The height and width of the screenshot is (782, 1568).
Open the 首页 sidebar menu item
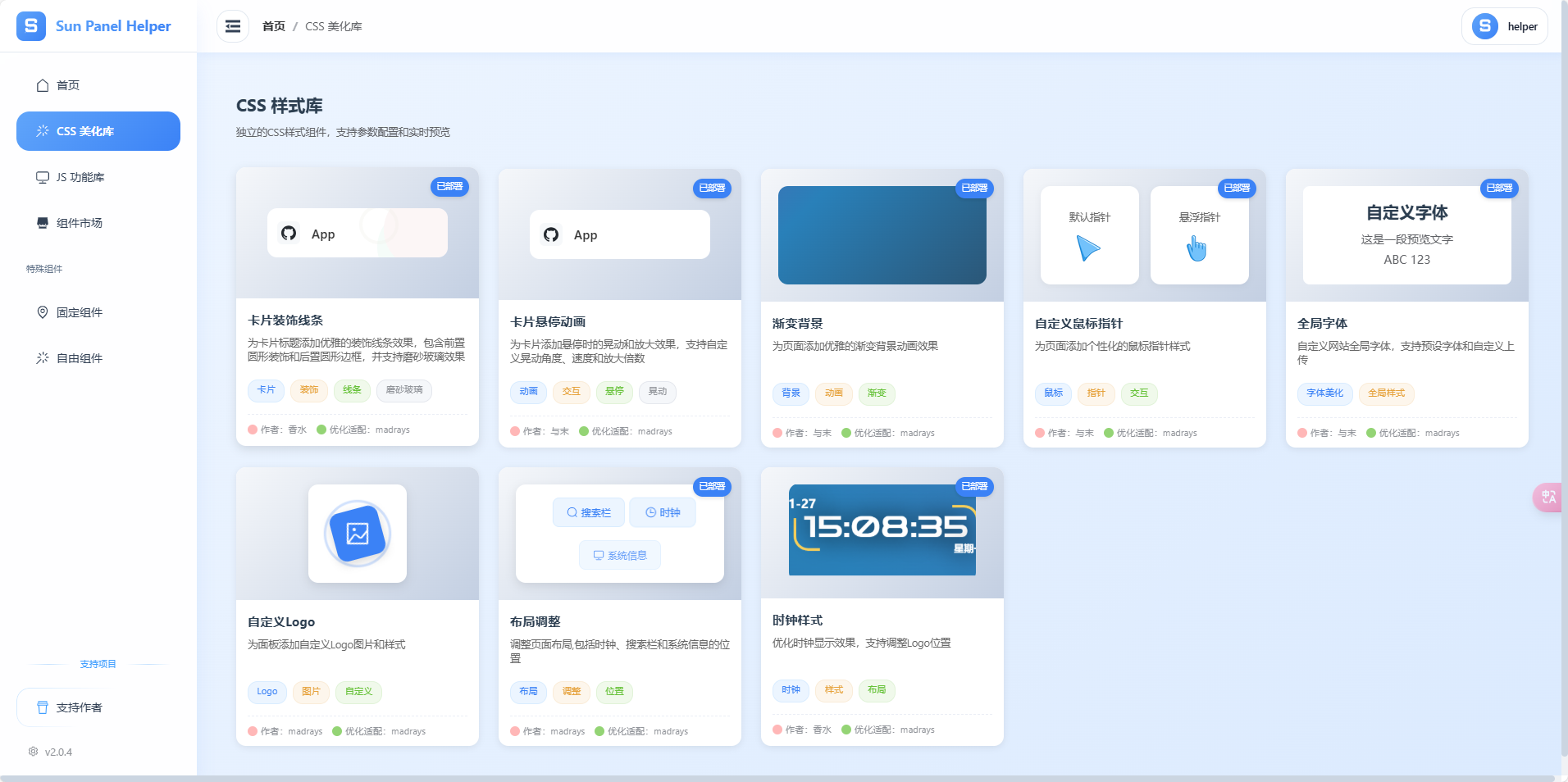[x=68, y=85]
